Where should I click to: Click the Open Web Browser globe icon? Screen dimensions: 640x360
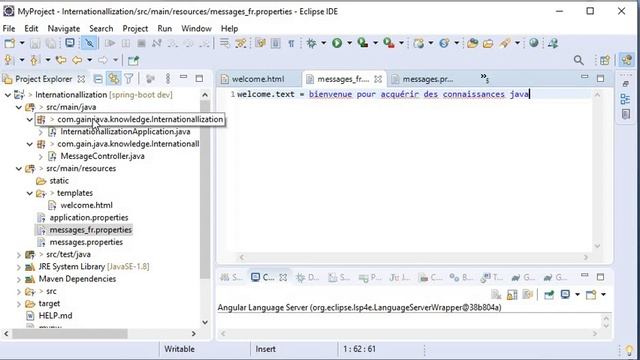click(533, 43)
